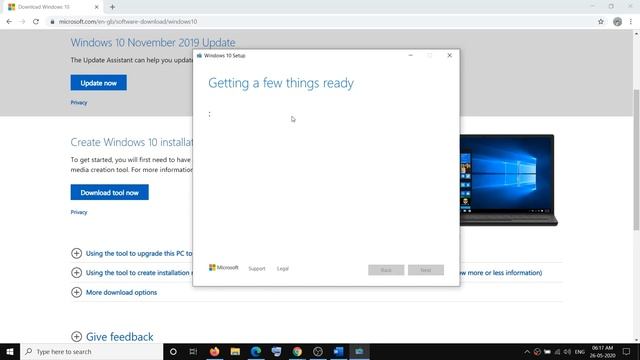
Task: Click the Back button in Setup dialog
Action: pyautogui.click(x=386, y=270)
